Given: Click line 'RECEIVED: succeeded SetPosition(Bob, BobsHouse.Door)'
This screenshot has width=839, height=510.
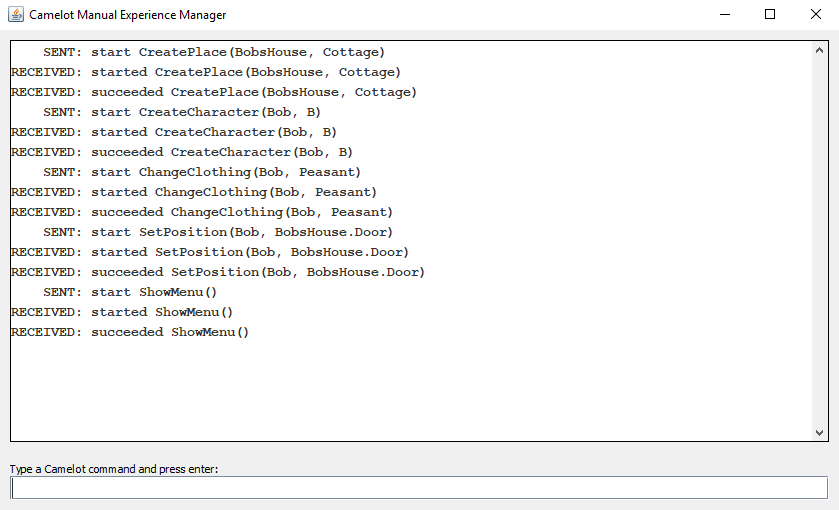Looking at the screenshot, I should tap(218, 272).
